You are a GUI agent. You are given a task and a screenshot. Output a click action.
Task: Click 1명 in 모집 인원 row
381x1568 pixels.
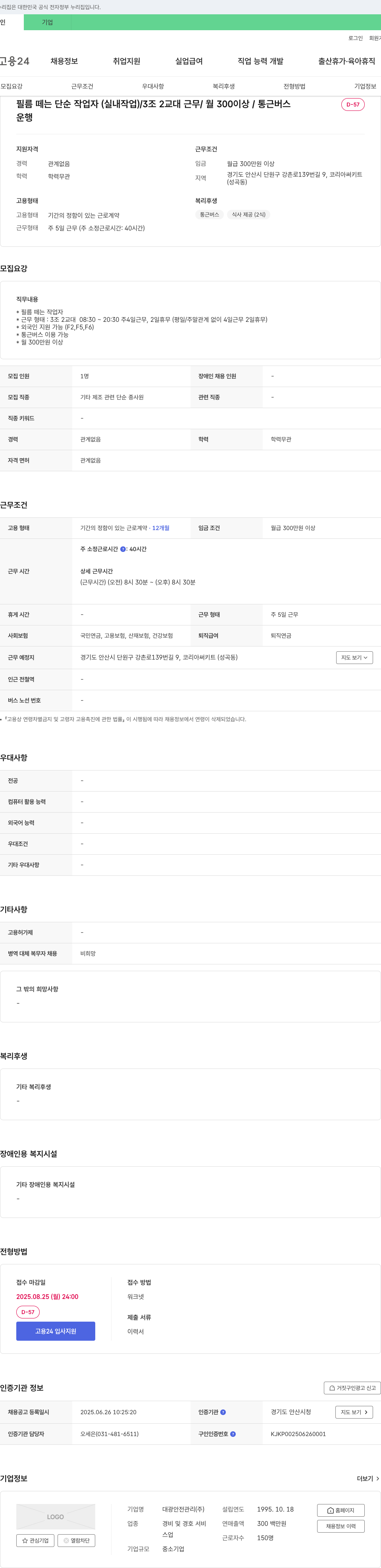click(x=85, y=376)
